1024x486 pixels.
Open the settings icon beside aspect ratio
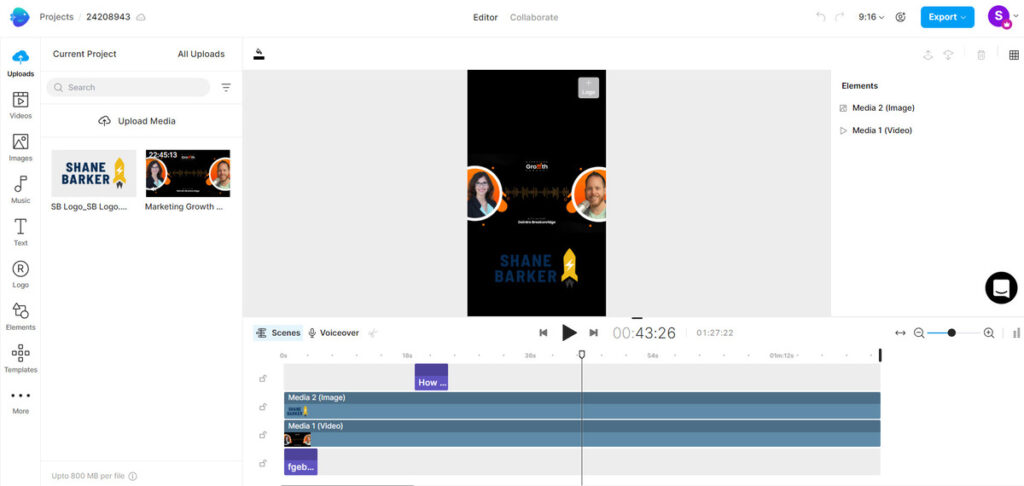click(901, 17)
